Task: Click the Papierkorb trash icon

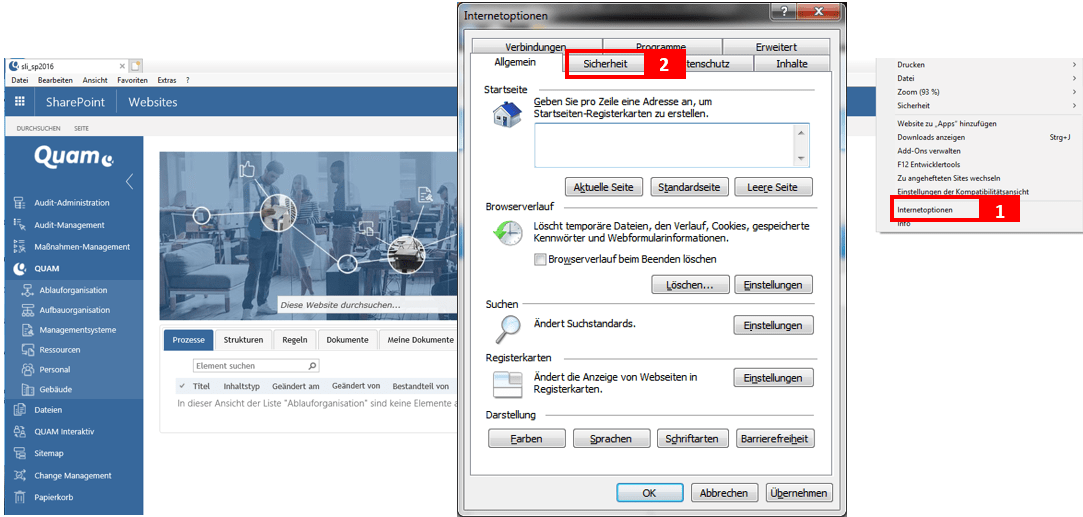Action: (20, 497)
